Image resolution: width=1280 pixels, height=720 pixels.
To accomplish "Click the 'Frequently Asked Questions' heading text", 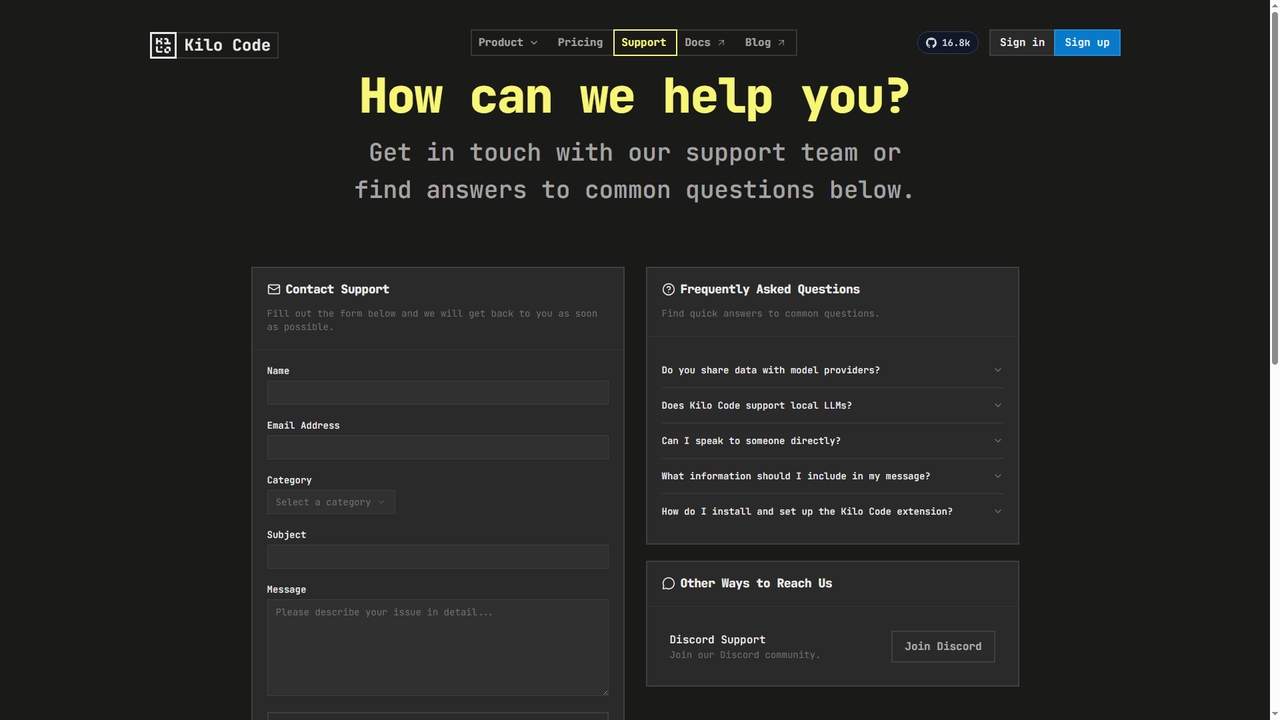I will 770,289.
